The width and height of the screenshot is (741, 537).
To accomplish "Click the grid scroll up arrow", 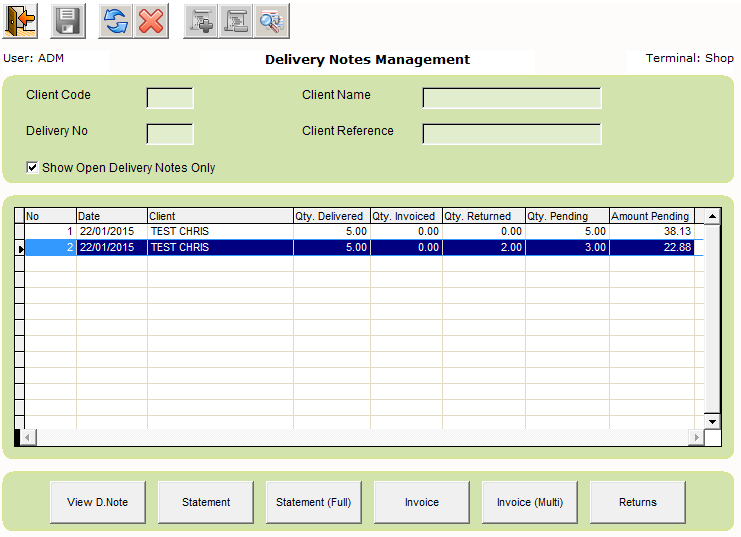I will [x=712, y=216].
